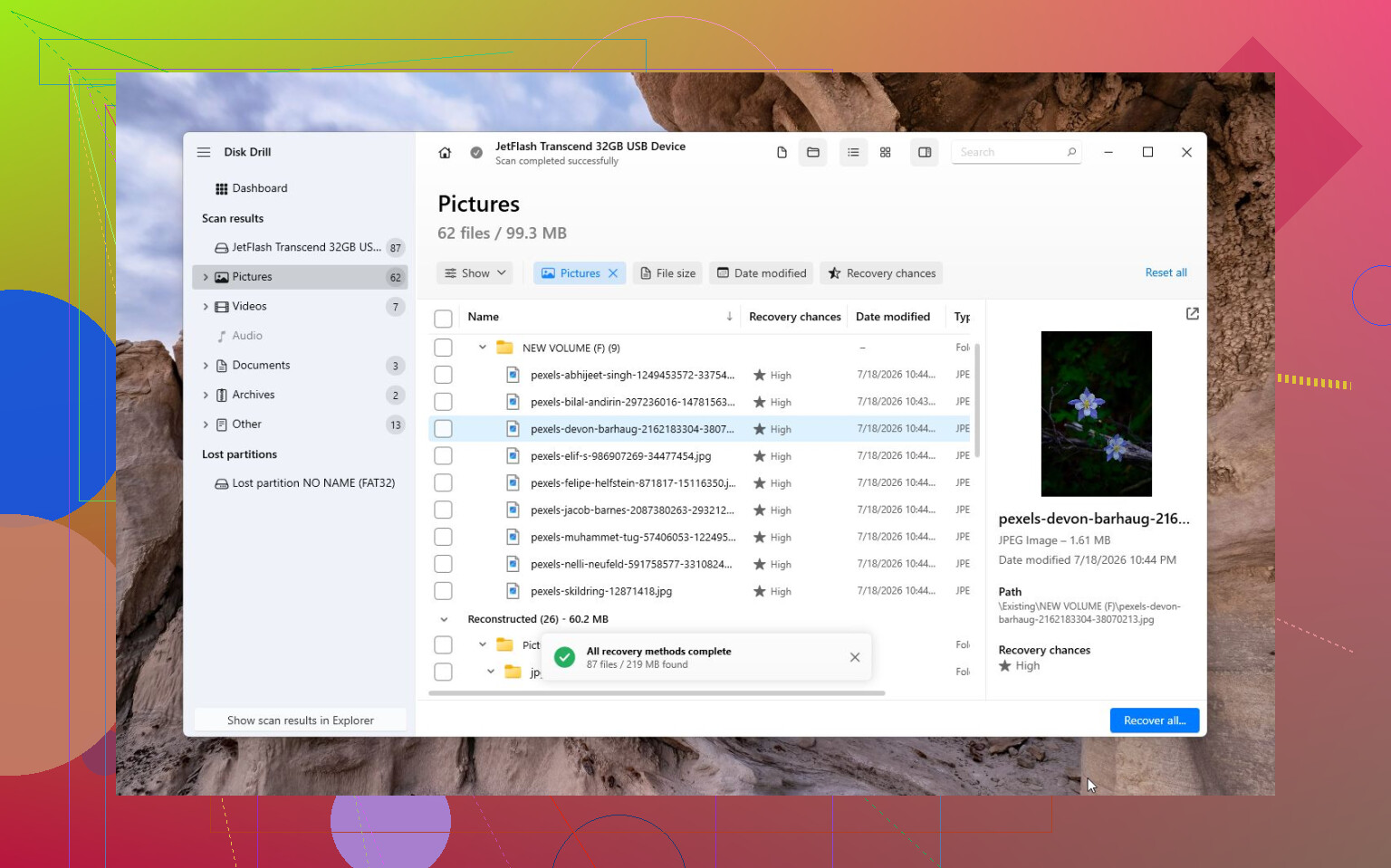Image resolution: width=1391 pixels, height=868 pixels.
Task: Select the list view layout icon
Action: [x=853, y=152]
